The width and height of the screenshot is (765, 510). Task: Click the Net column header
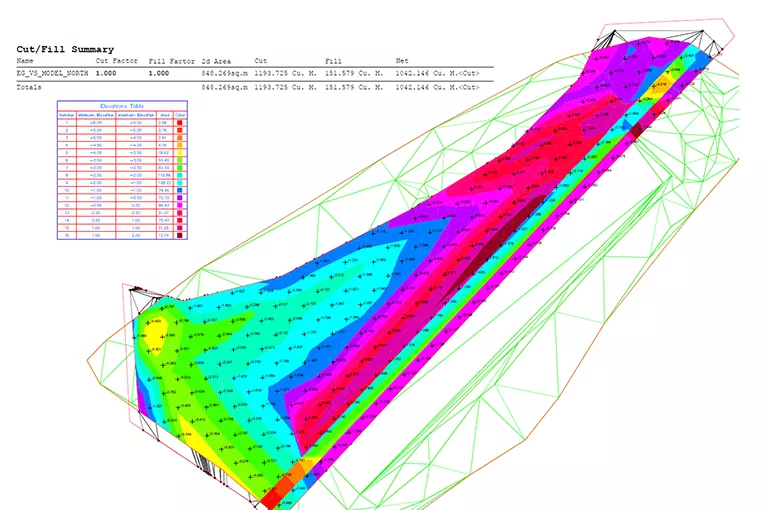click(x=403, y=61)
